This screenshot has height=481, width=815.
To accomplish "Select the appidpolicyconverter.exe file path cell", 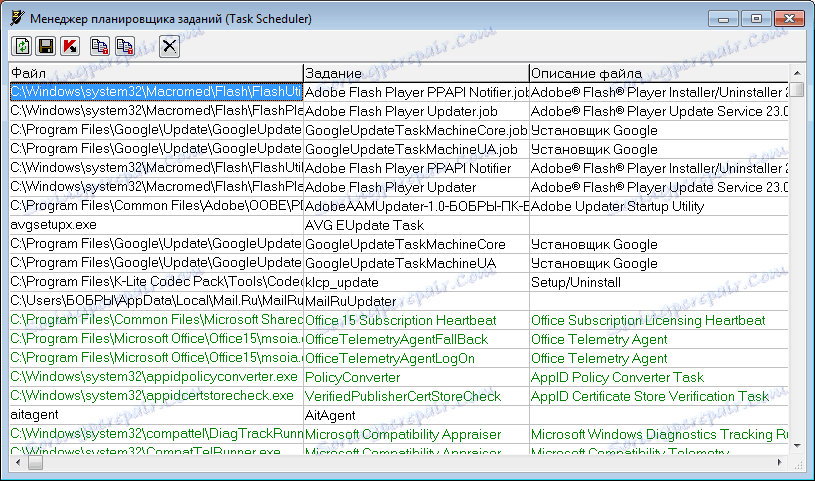I will click(x=156, y=378).
